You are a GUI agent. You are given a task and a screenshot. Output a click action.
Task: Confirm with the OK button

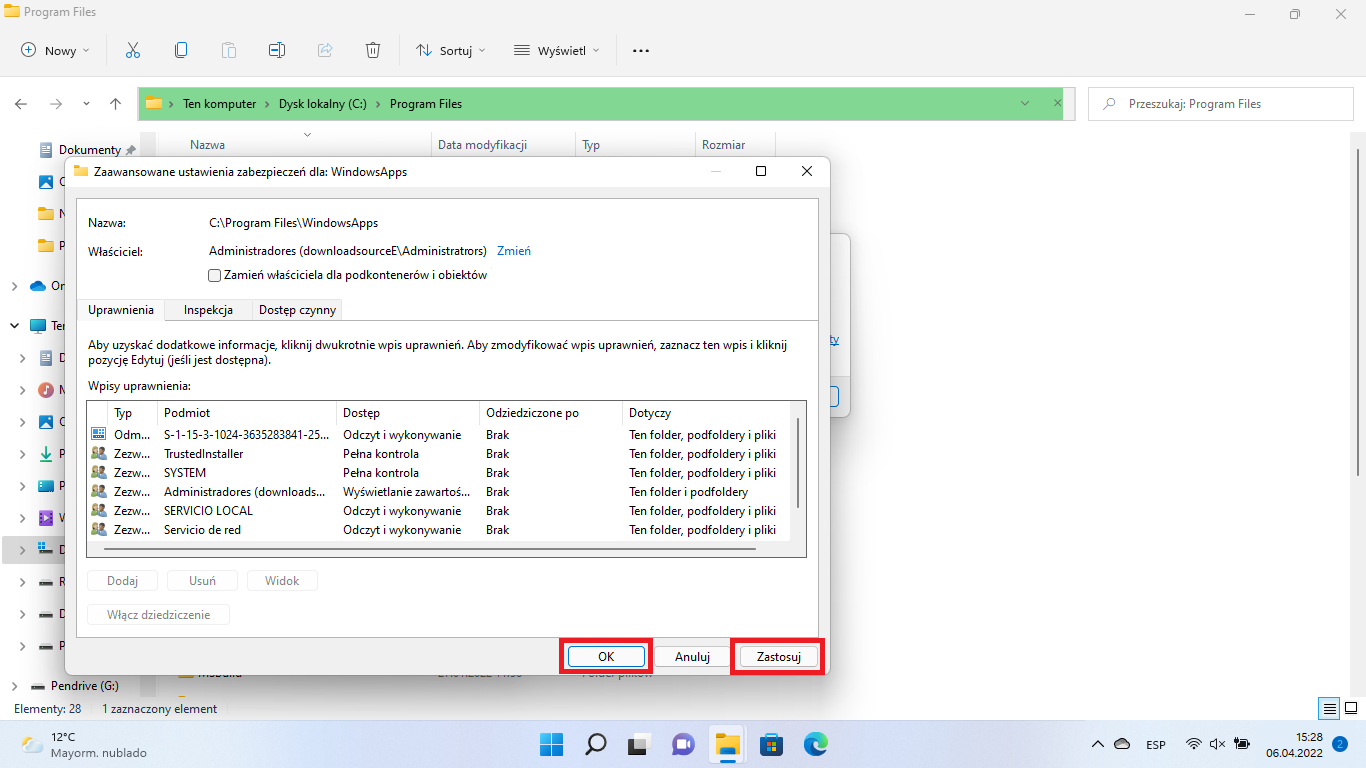pyautogui.click(x=606, y=657)
